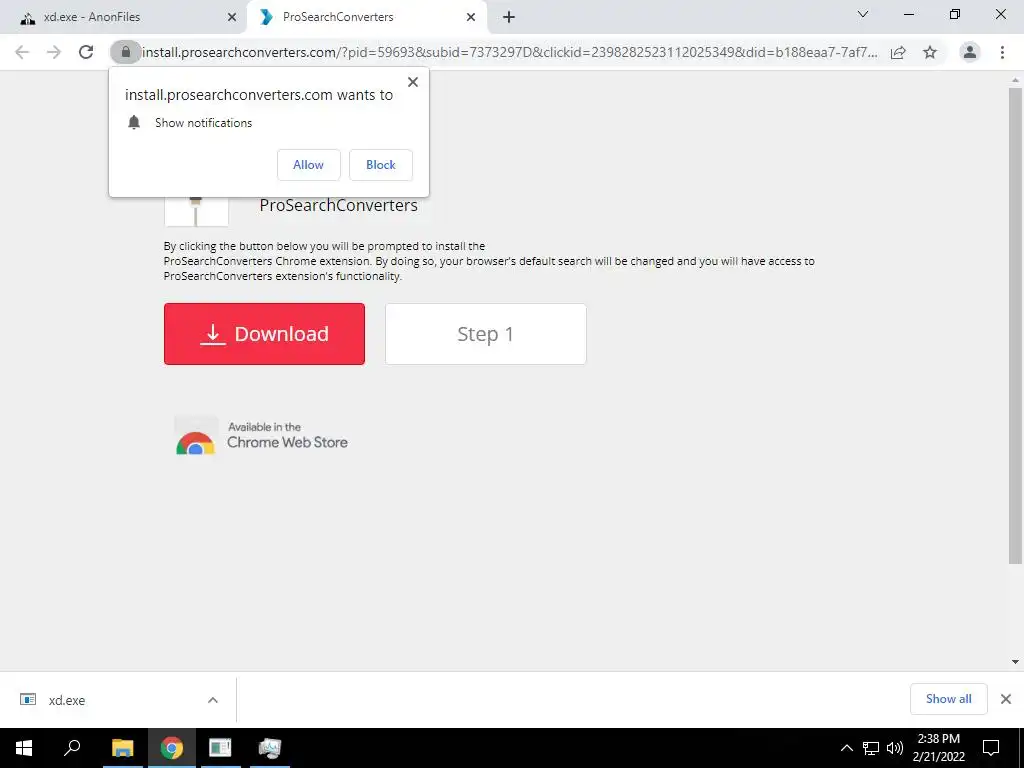Open the monitor app on taskbar
The image size is (1024, 768).
[269, 748]
